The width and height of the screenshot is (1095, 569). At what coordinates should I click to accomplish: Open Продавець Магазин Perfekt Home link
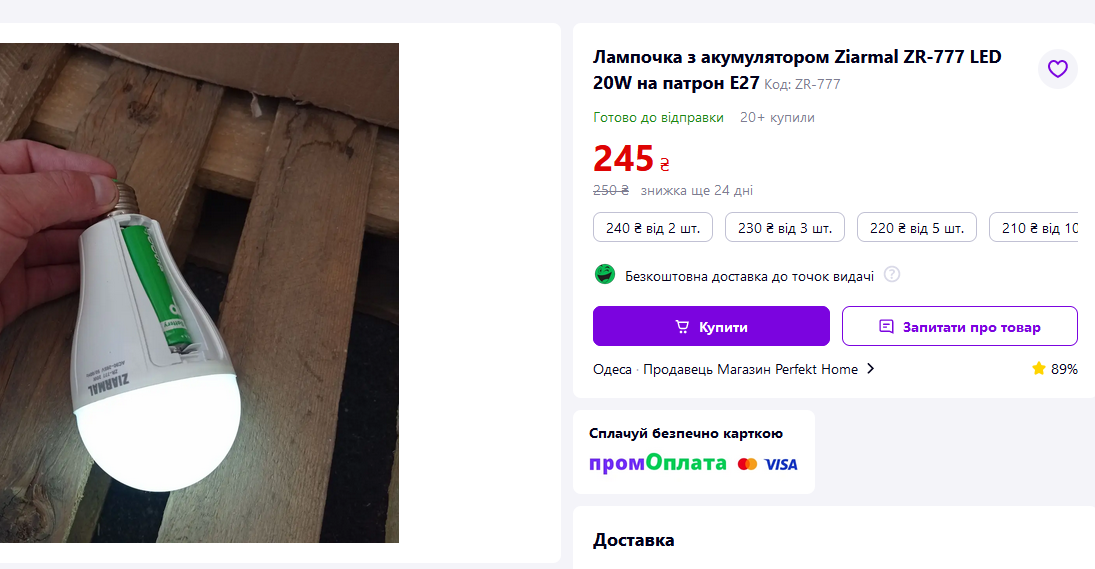750,369
